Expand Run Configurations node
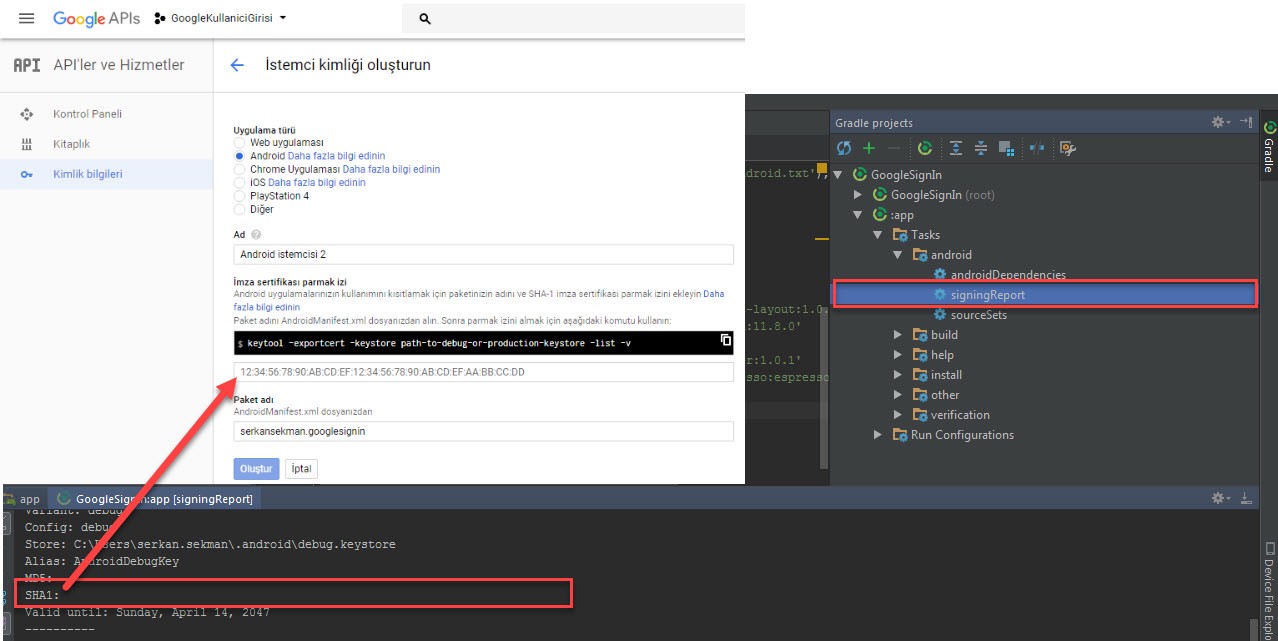Viewport: 1278px width, 641px height. tap(878, 435)
